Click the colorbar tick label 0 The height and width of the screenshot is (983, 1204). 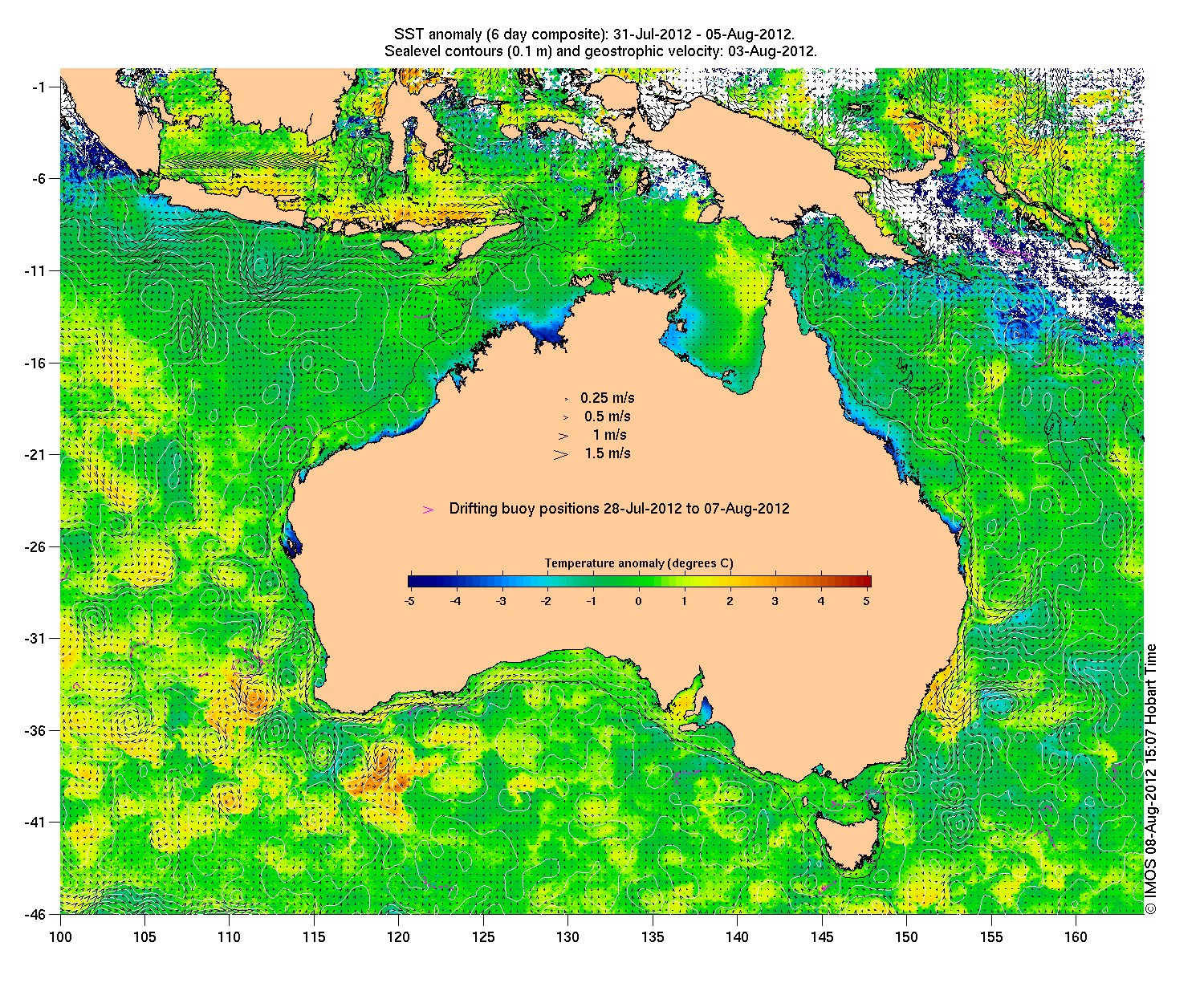coord(639,600)
